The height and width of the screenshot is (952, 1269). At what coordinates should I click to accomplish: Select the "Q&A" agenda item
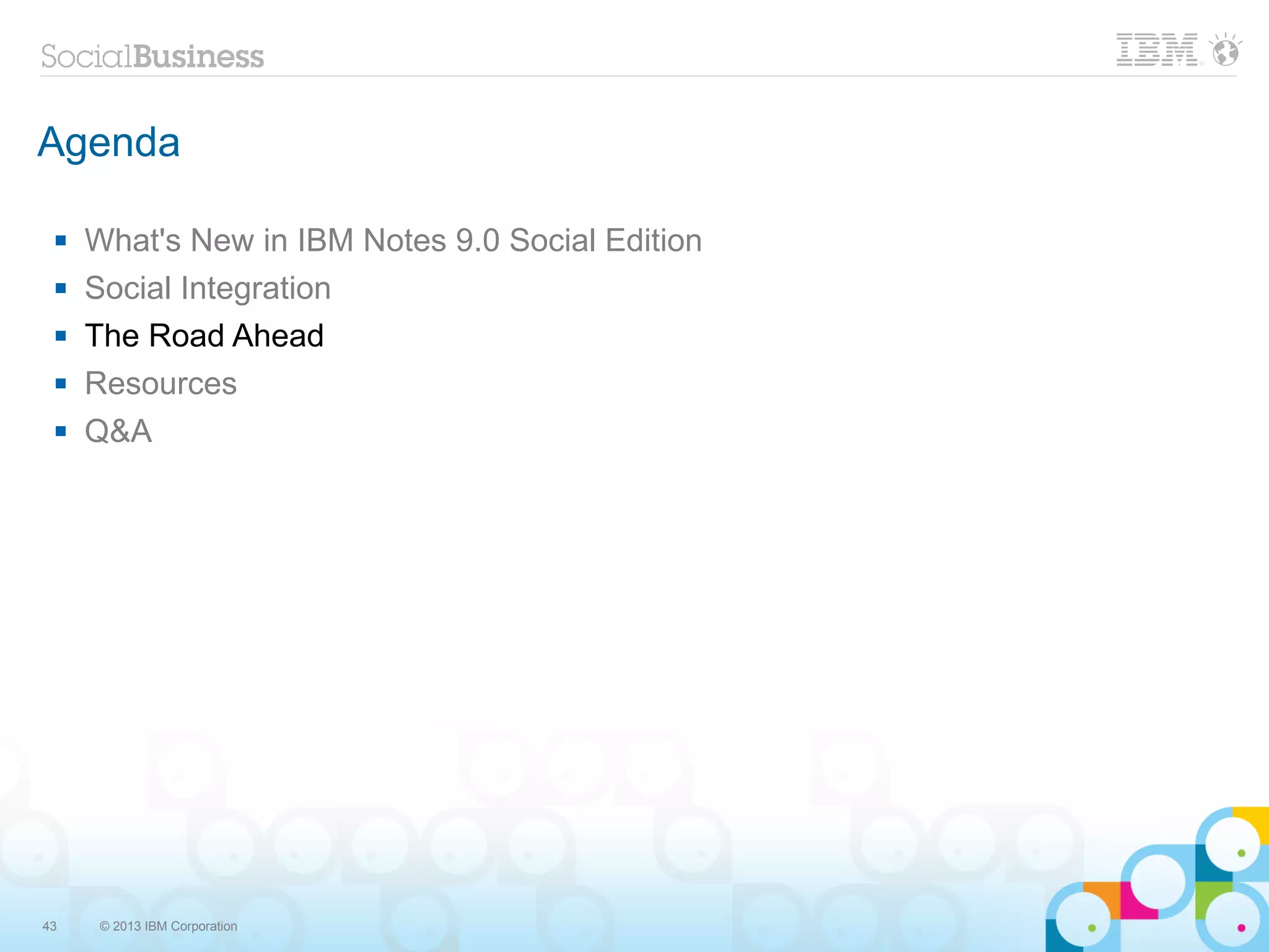click(118, 431)
